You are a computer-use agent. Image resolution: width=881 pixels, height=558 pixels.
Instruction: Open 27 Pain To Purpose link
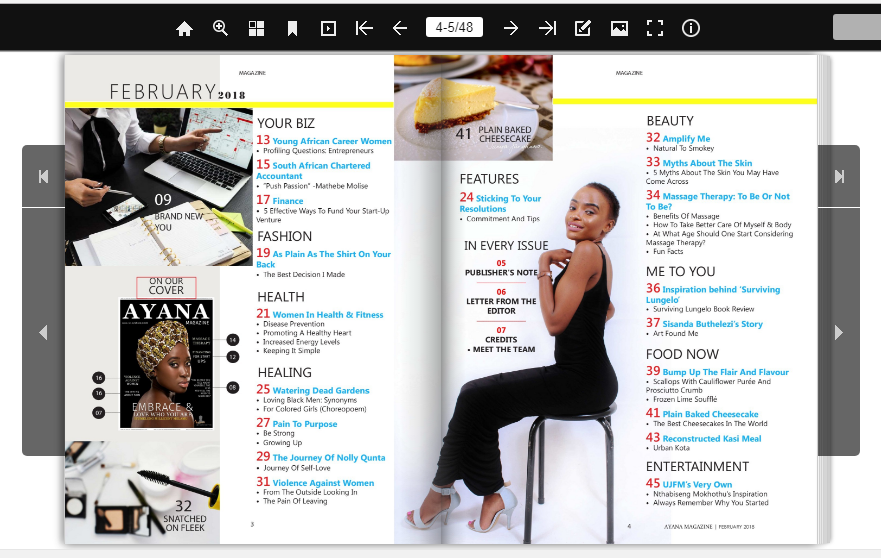pos(297,423)
